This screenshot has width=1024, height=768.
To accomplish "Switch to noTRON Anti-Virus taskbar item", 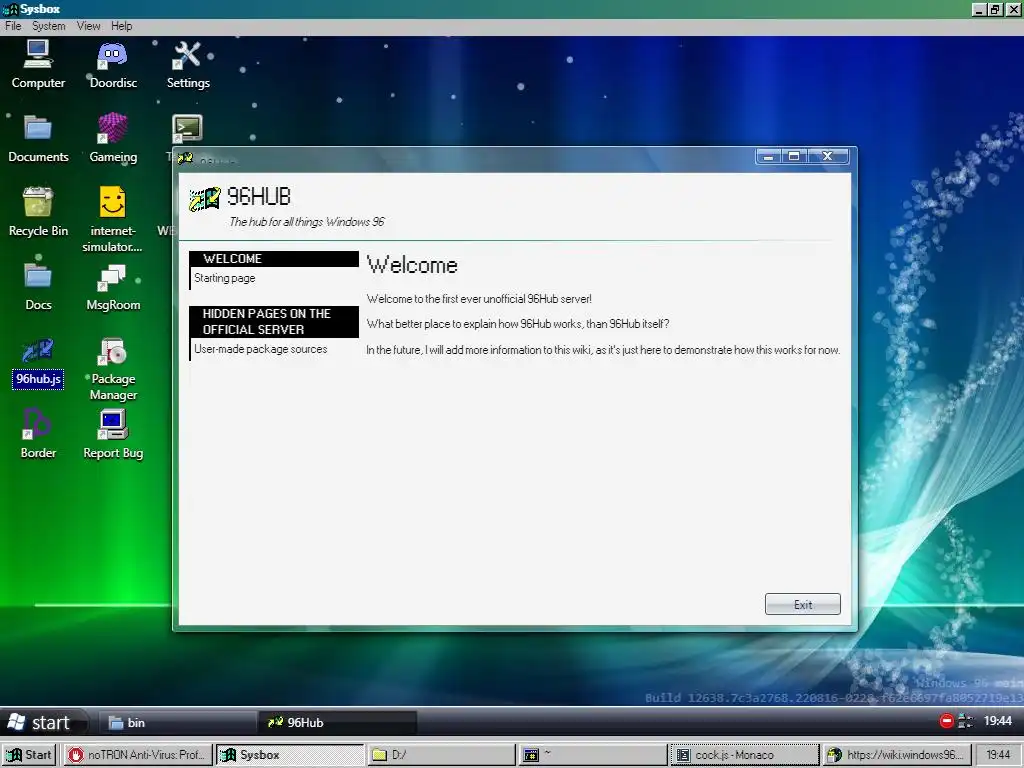I will (138, 755).
